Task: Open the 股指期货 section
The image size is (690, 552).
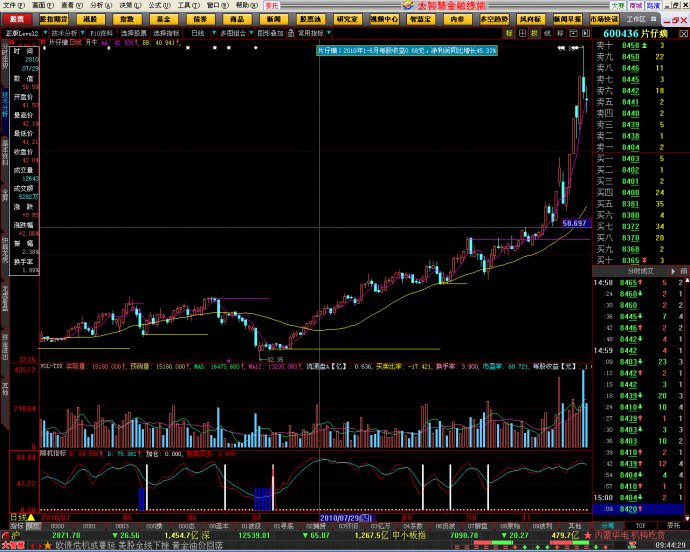Action: (53, 19)
